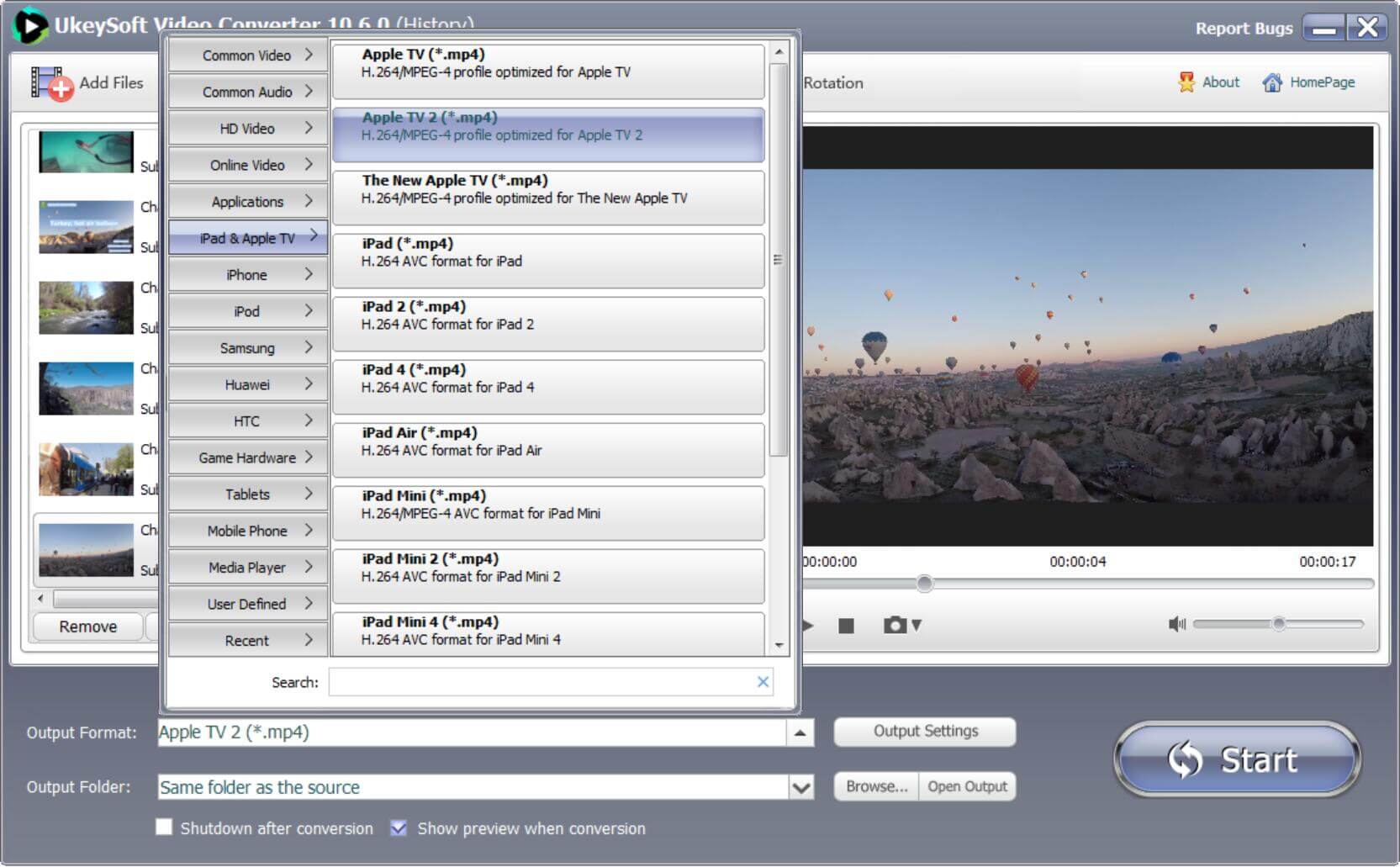Select iPad Mini 2 (*.mp4) format

[548, 576]
